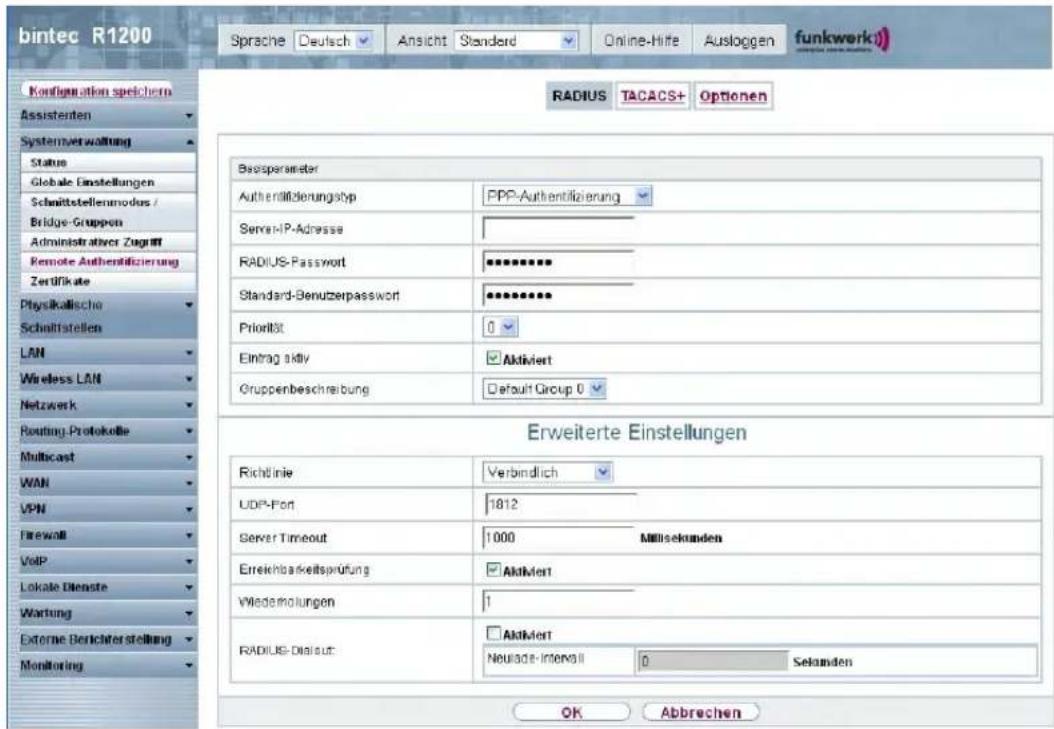Click the Neulade-Intervall field
The image size is (1054, 729).
[712, 661]
